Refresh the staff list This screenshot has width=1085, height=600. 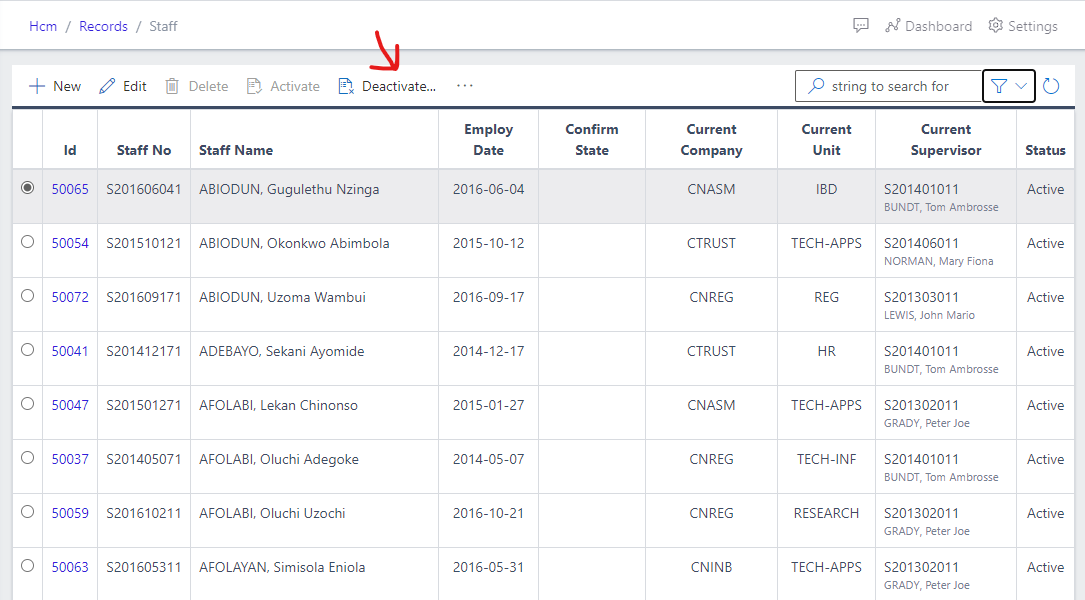point(1051,86)
